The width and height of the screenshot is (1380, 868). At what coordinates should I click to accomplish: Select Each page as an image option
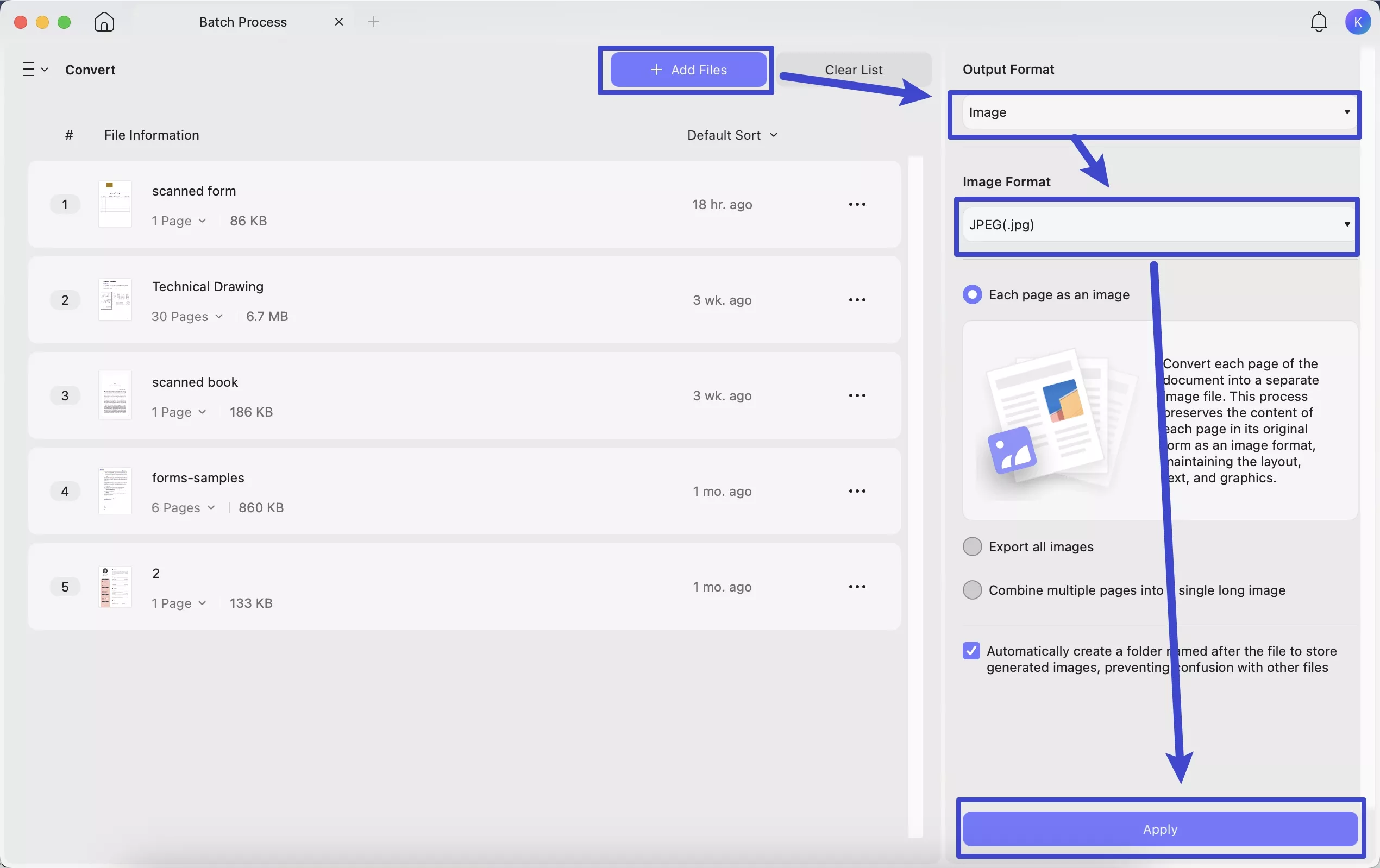(x=972, y=294)
